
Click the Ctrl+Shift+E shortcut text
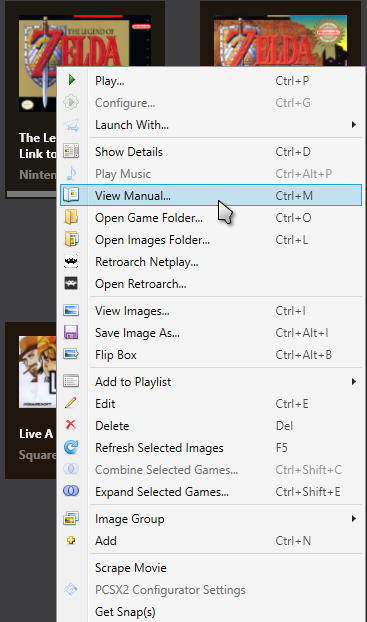[x=308, y=491]
